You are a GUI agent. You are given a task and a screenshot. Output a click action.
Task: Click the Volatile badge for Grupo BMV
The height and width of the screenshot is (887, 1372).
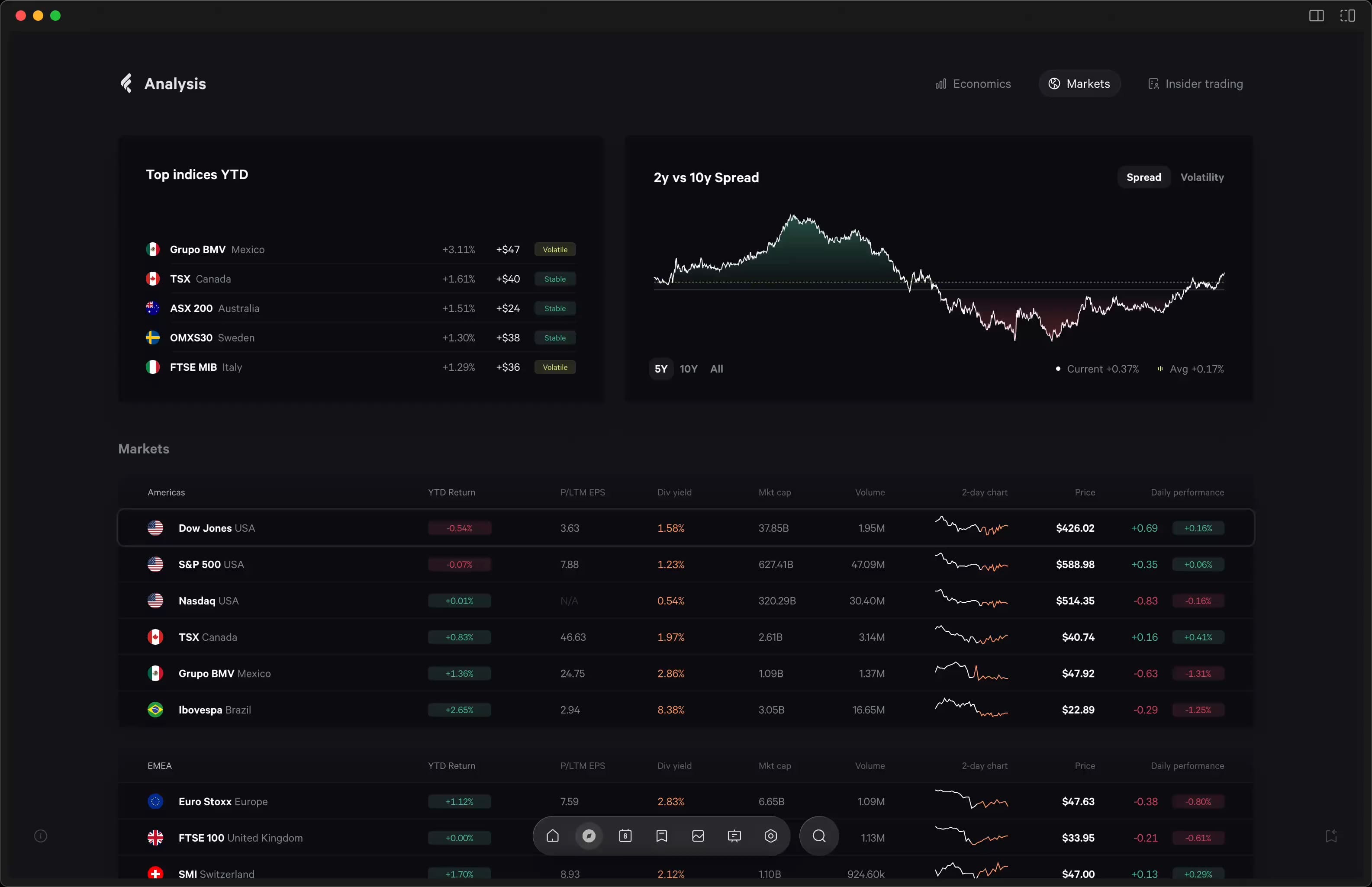pyautogui.click(x=555, y=250)
